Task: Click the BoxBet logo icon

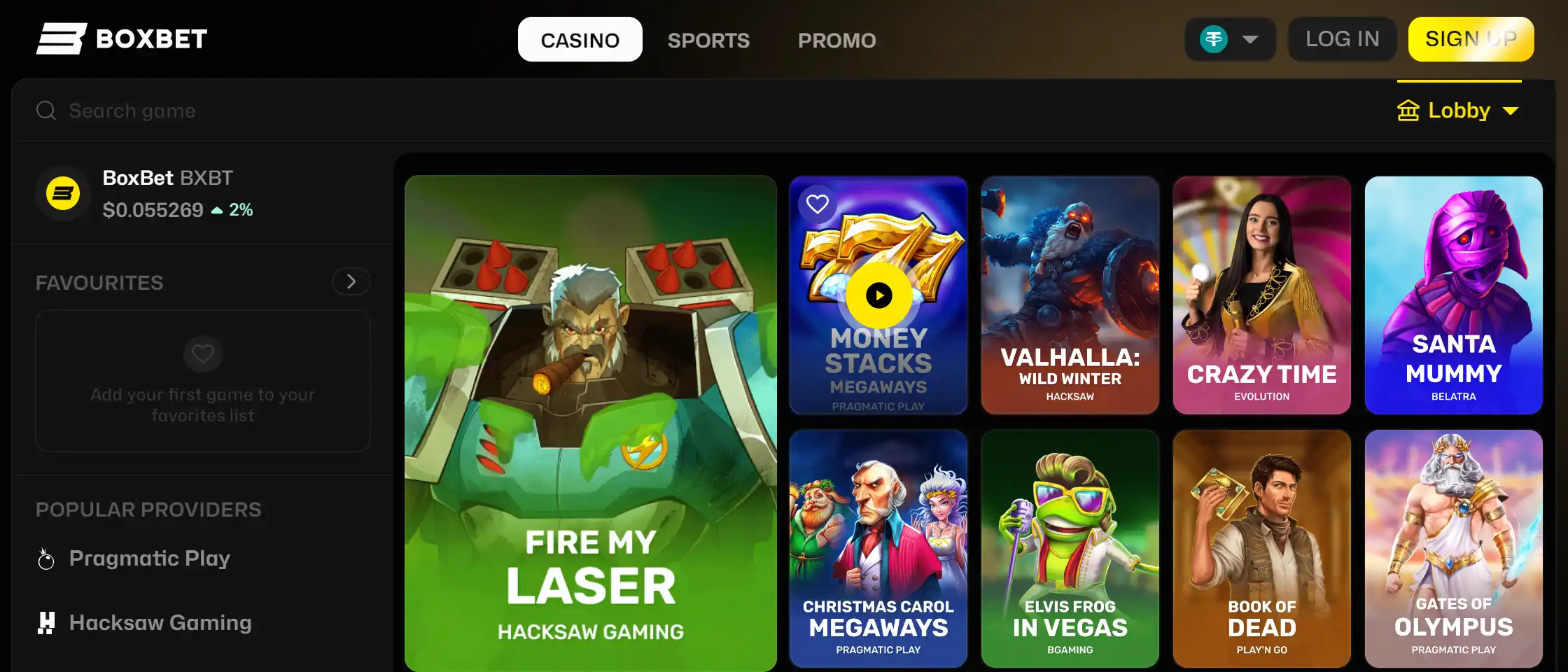Action: pyautogui.click(x=62, y=38)
